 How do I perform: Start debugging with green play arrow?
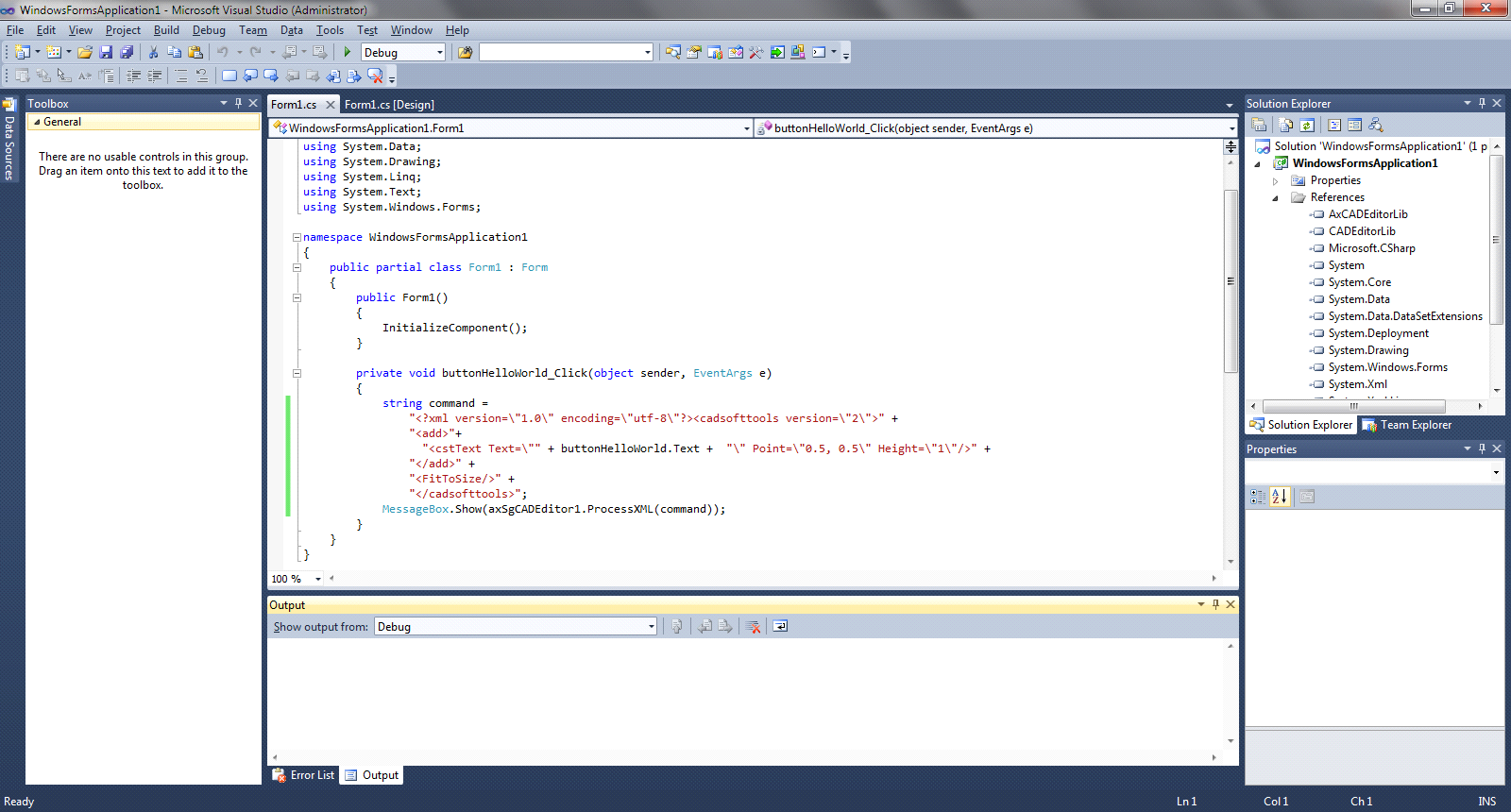pos(348,53)
